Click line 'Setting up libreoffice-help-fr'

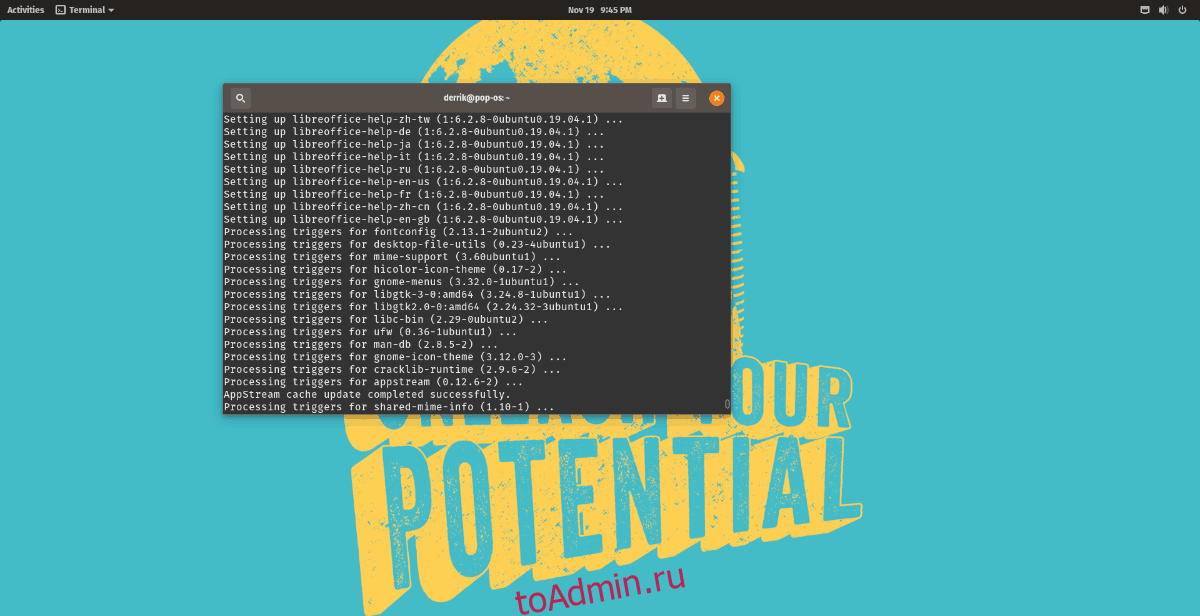414,194
